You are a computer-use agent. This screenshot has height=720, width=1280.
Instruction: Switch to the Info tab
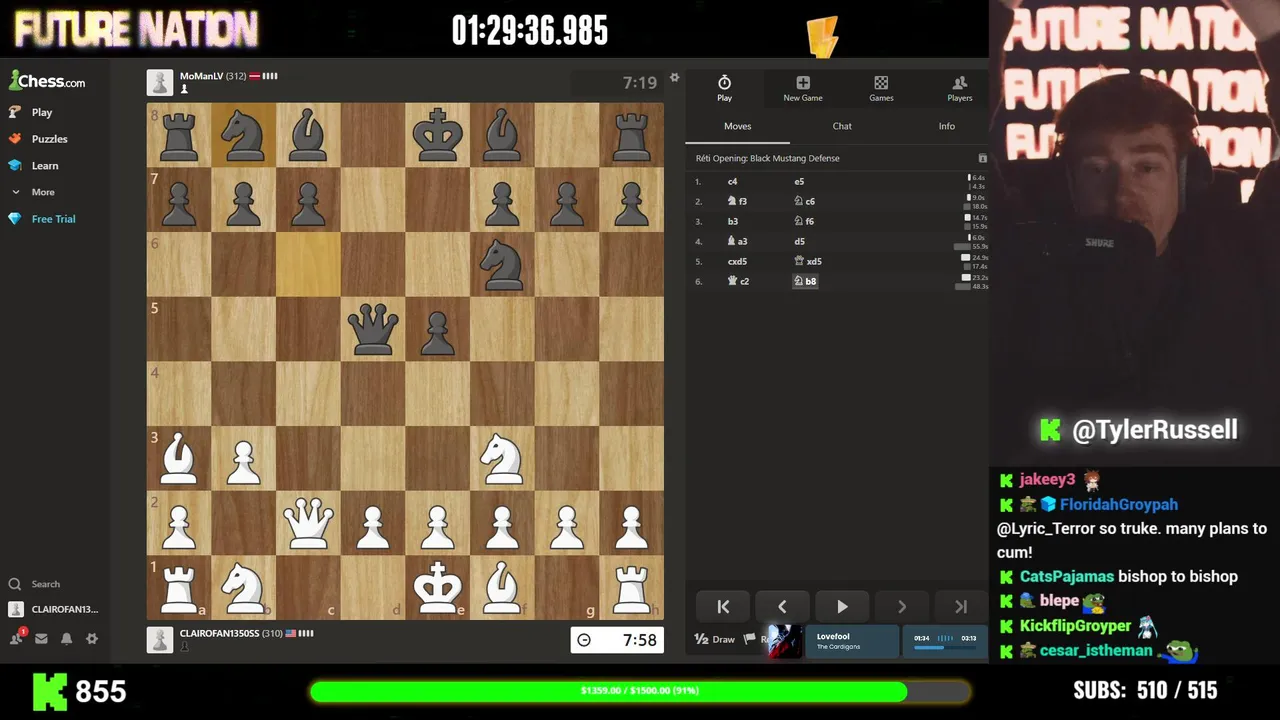tap(946, 126)
